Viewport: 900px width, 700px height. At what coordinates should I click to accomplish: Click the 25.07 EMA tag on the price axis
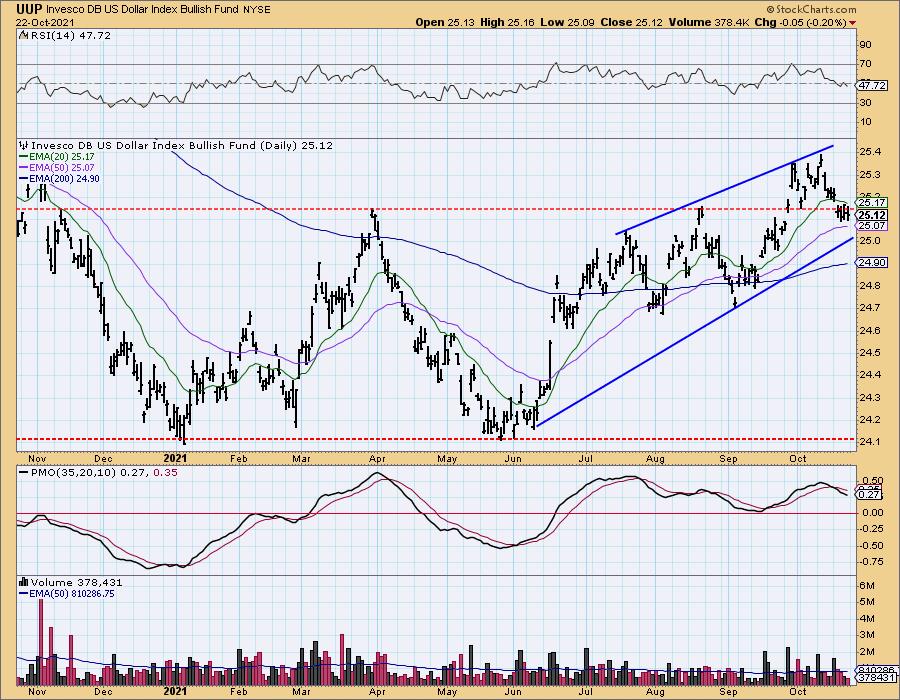click(872, 226)
